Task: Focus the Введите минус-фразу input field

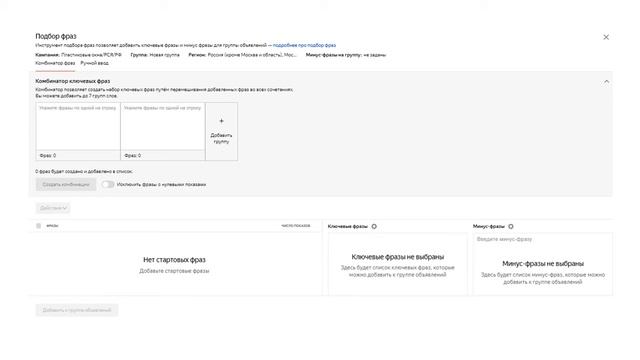Action: [542, 239]
